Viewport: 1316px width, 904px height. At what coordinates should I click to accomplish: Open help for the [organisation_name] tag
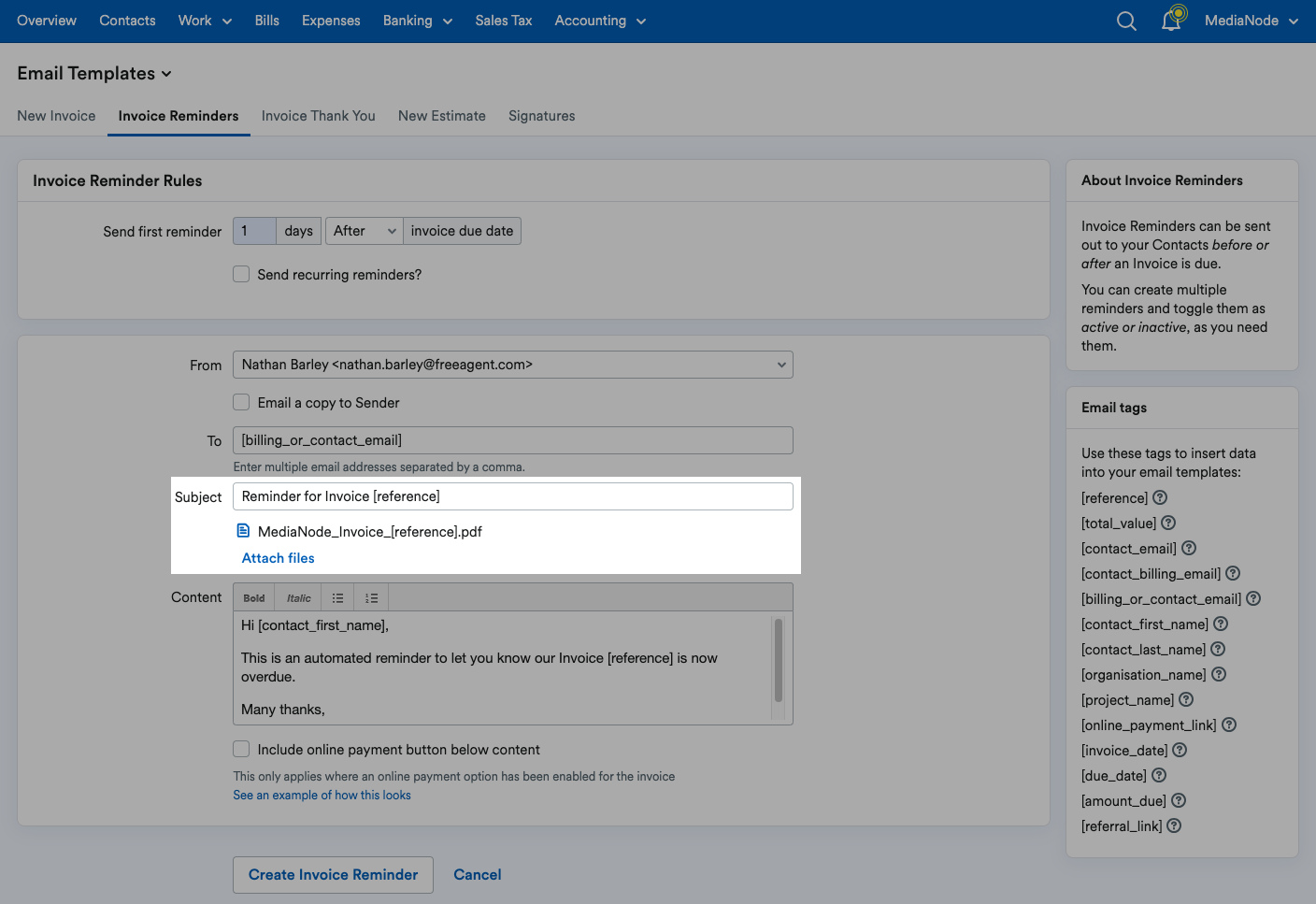[x=1219, y=675]
